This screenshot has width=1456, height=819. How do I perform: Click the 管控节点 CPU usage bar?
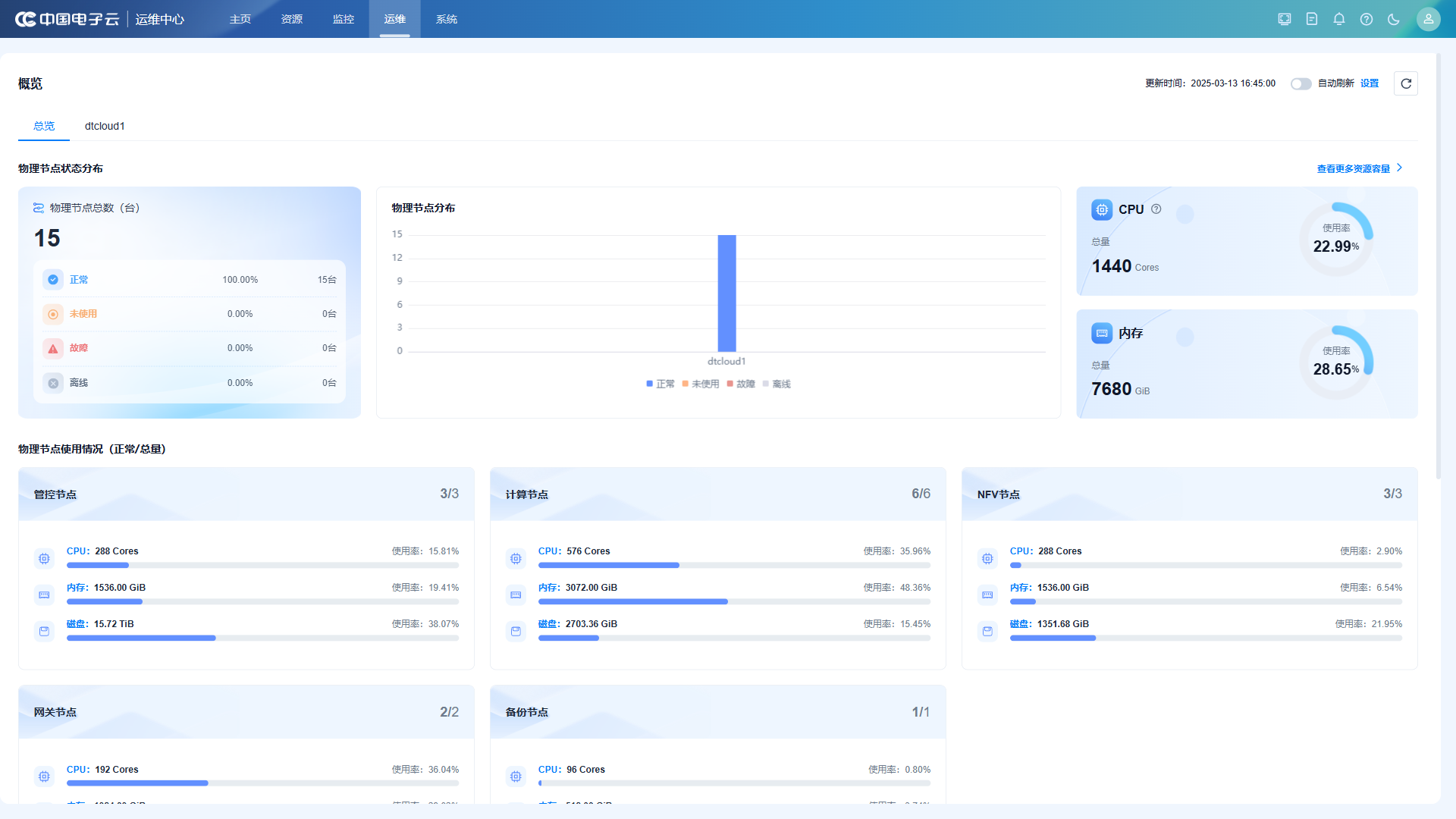(x=262, y=565)
